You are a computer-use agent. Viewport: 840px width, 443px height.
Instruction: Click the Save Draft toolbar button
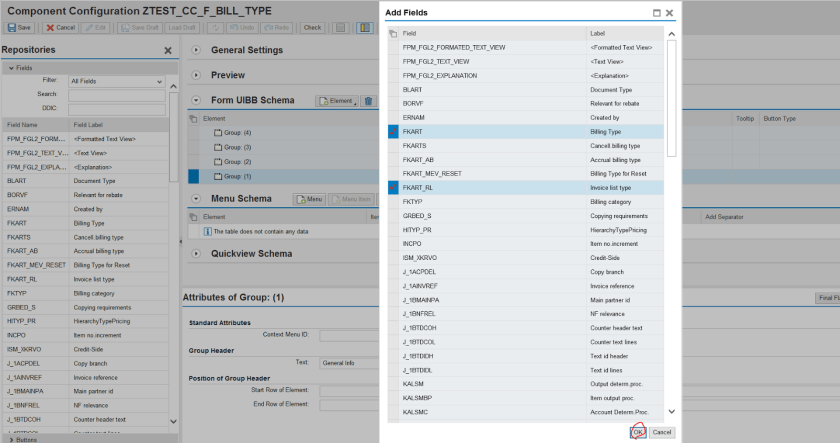[x=139, y=28]
